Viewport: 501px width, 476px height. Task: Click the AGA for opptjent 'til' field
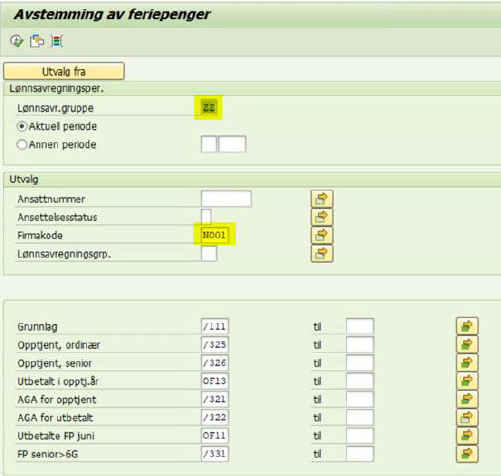(360, 399)
